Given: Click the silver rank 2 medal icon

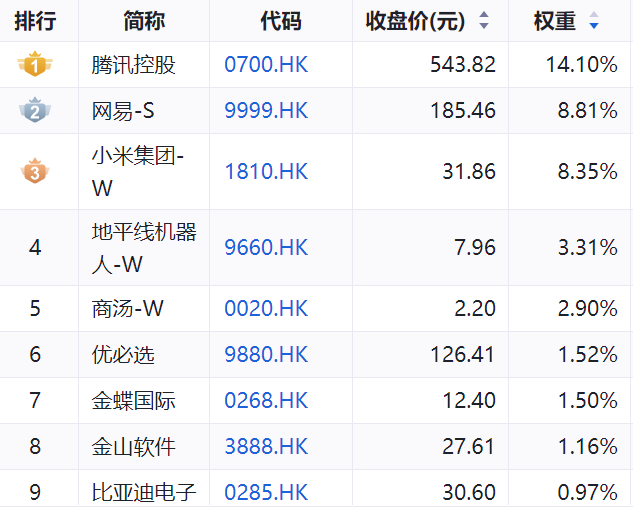Looking at the screenshot, I should point(35,110).
